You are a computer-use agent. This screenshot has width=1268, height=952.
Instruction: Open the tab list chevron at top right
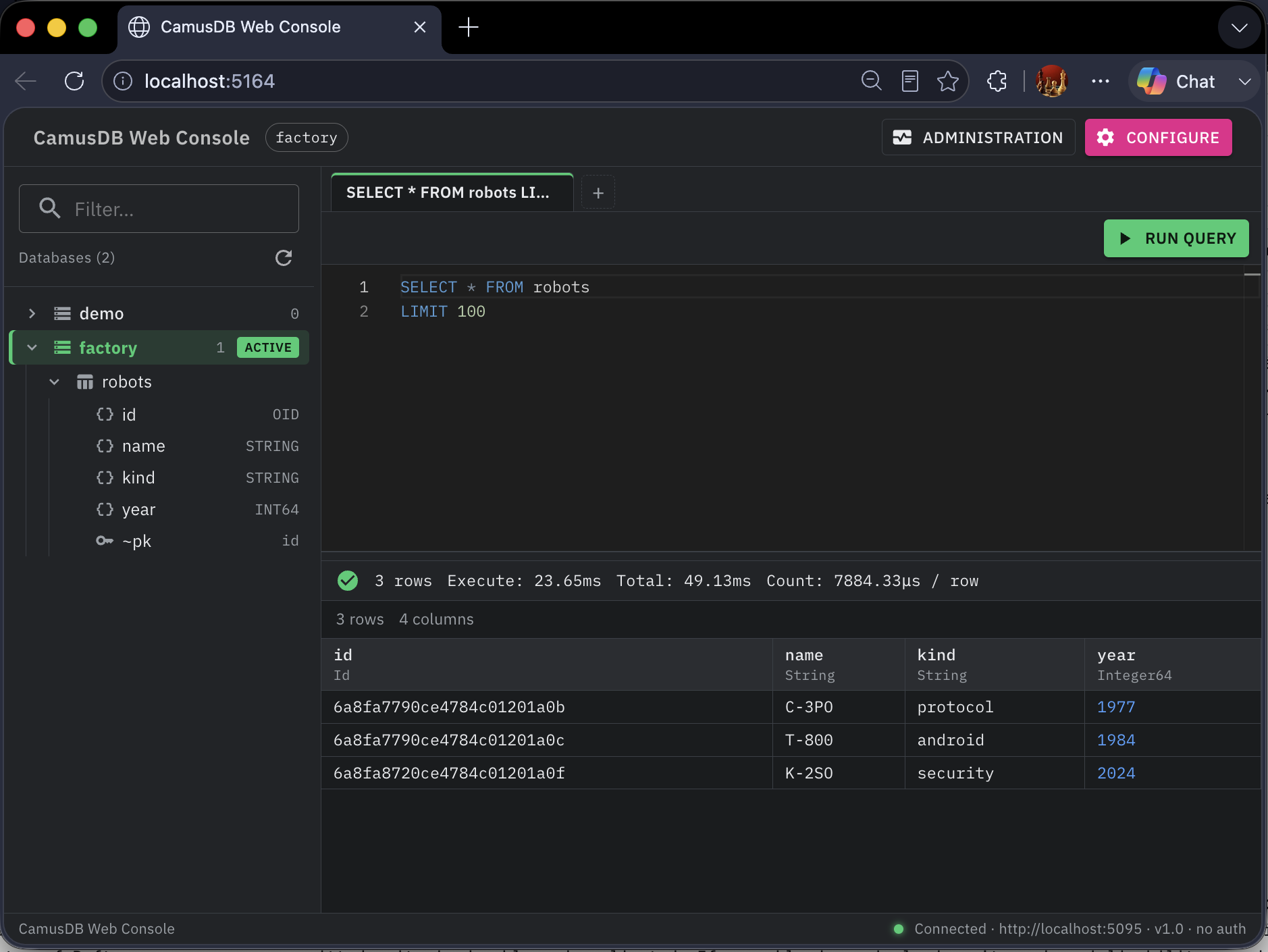pyautogui.click(x=1239, y=27)
